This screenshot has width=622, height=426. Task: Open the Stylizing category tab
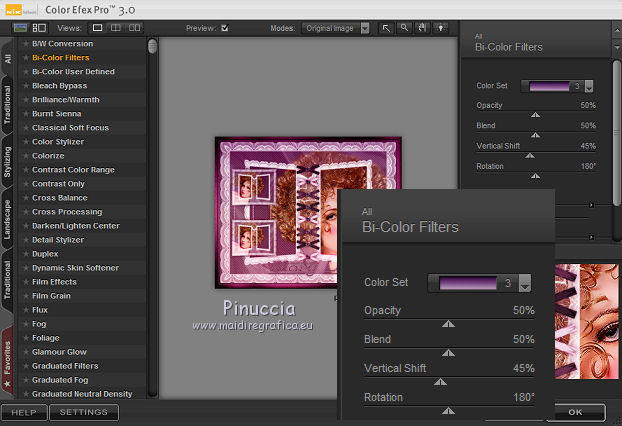(7, 162)
